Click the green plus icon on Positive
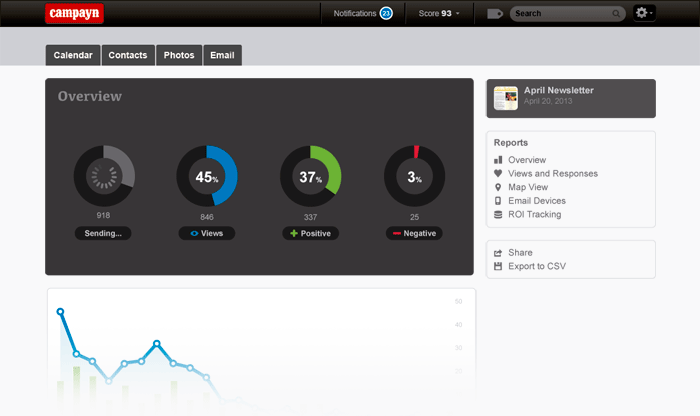 pos(294,233)
